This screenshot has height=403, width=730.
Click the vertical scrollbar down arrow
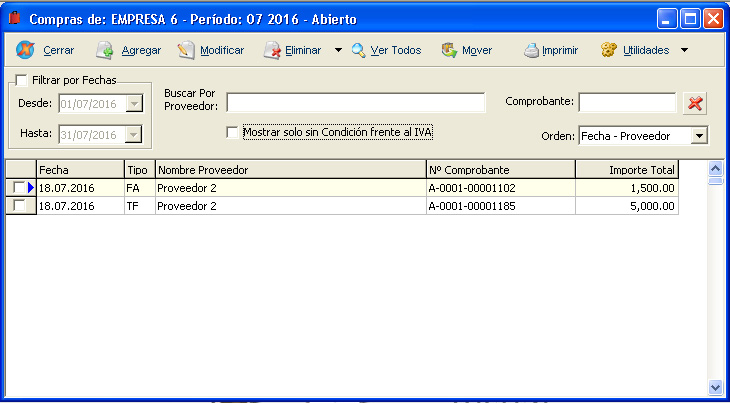(x=715, y=386)
